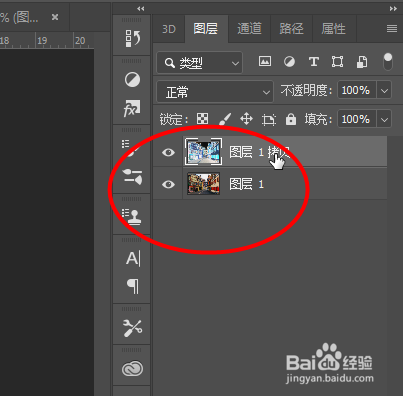Collapse panels with right double arrows
403x396 pixels.
tap(393, 9)
